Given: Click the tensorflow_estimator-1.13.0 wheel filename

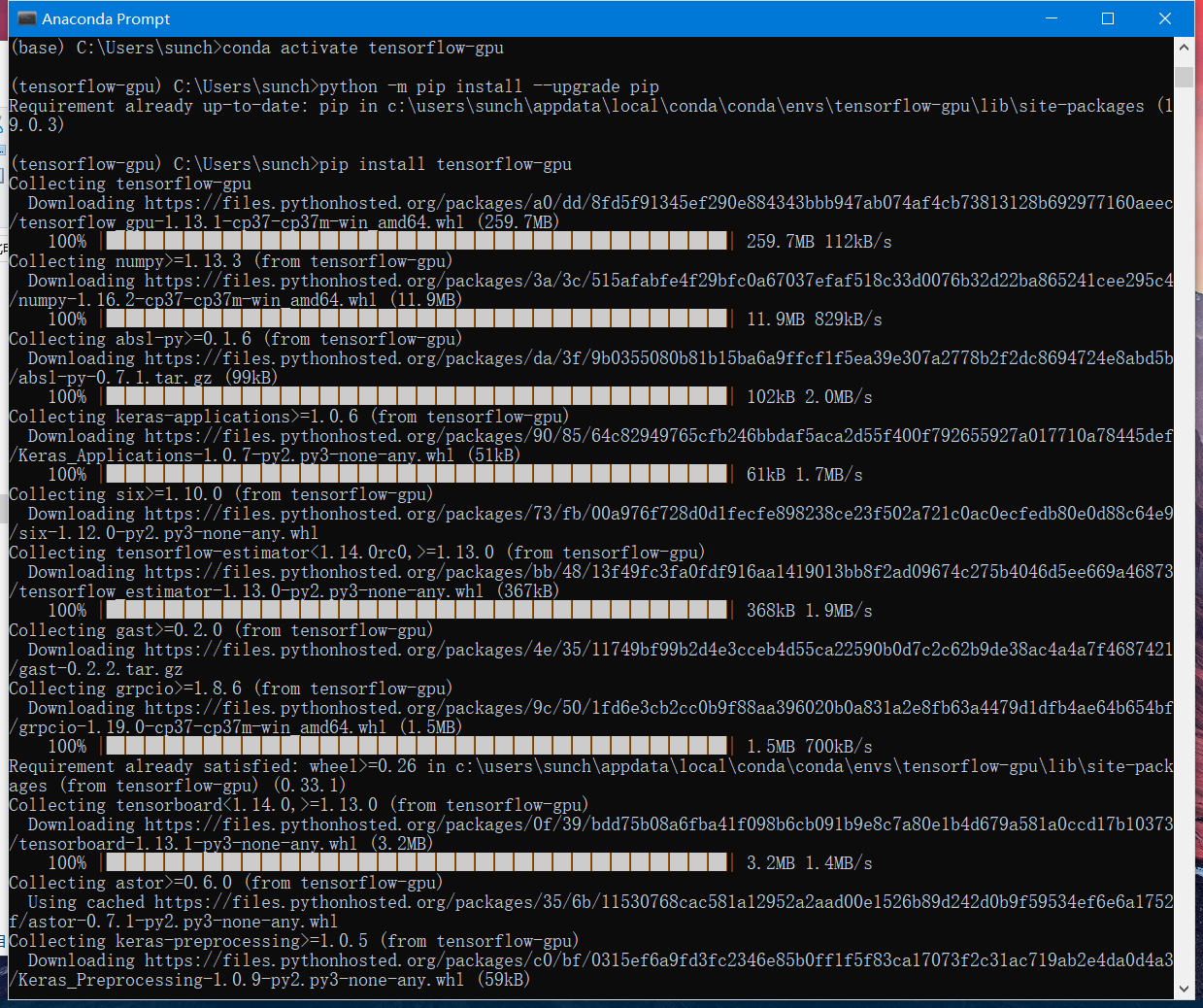Looking at the screenshot, I should [251, 591].
